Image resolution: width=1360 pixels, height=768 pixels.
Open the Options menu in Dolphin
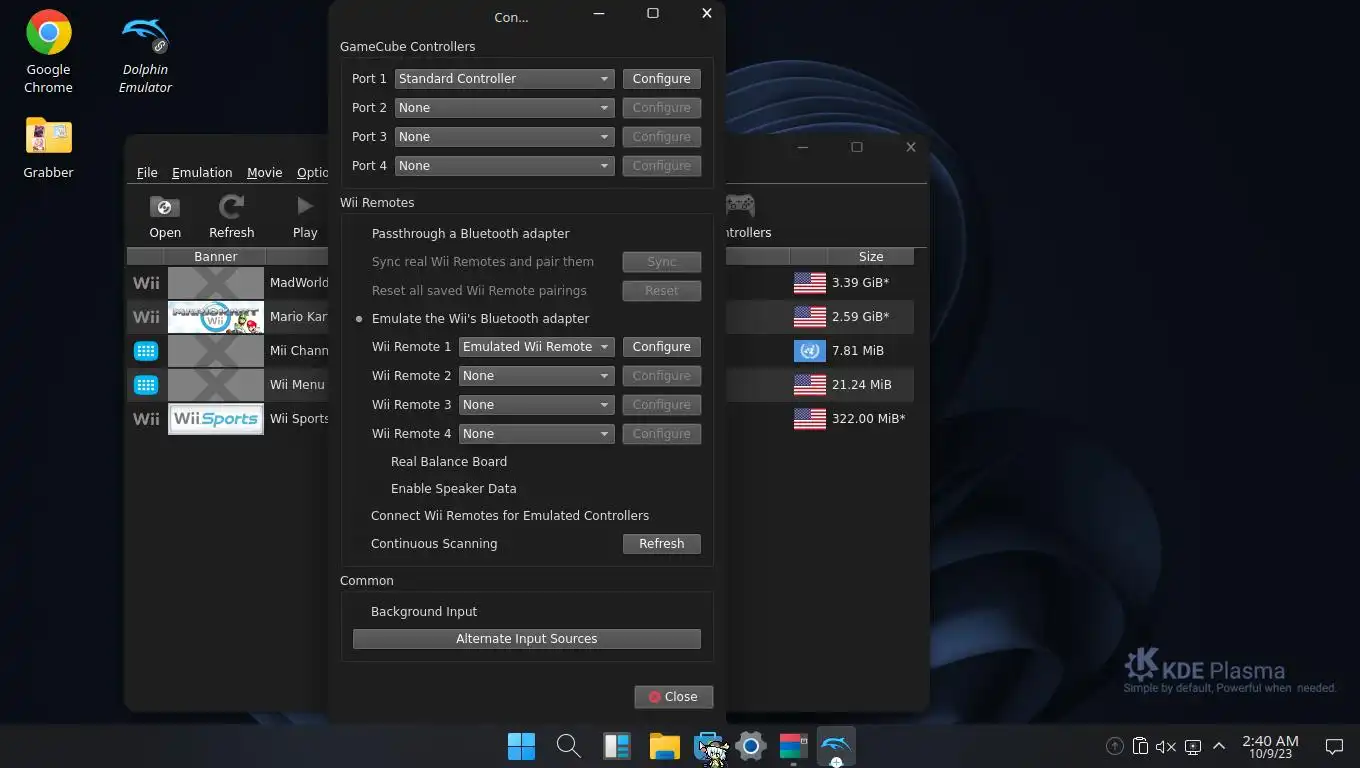(x=312, y=172)
